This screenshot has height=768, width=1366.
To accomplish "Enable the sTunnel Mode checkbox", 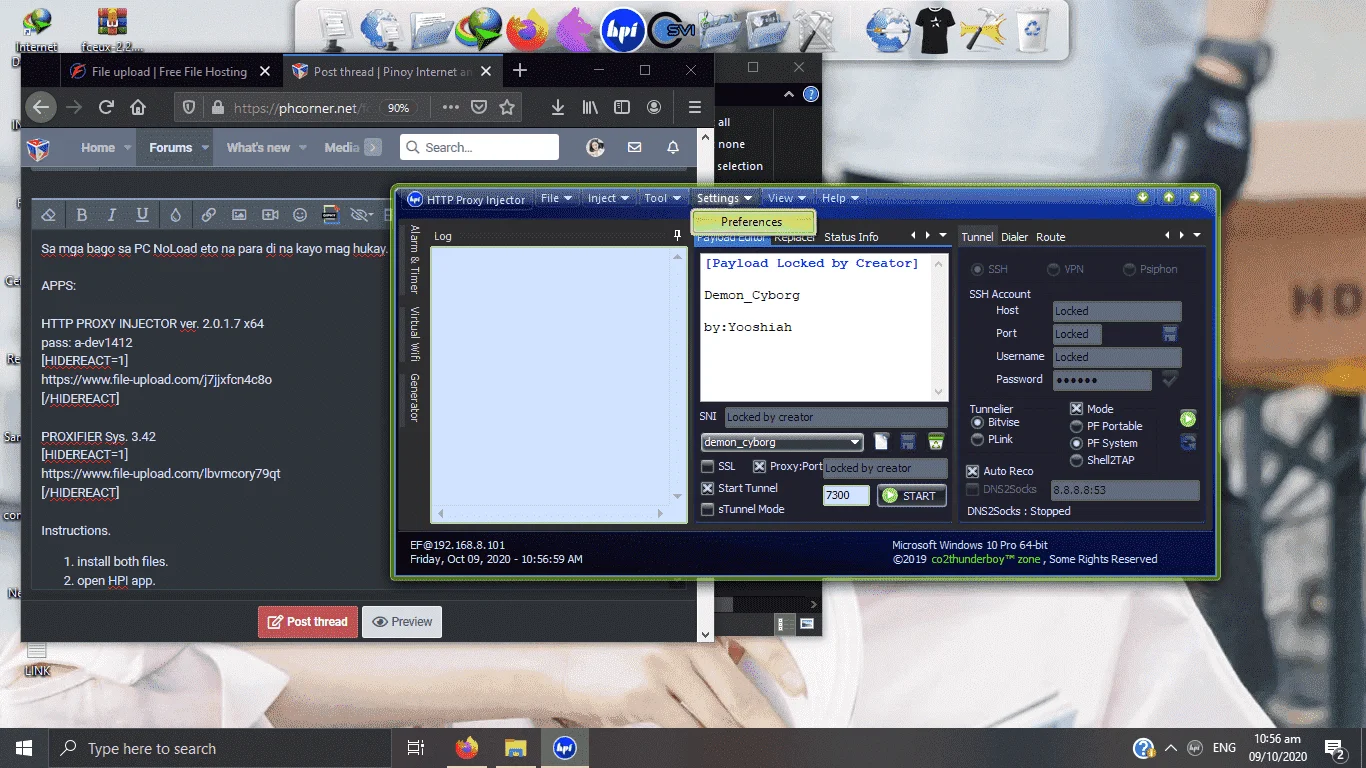I will (708, 509).
